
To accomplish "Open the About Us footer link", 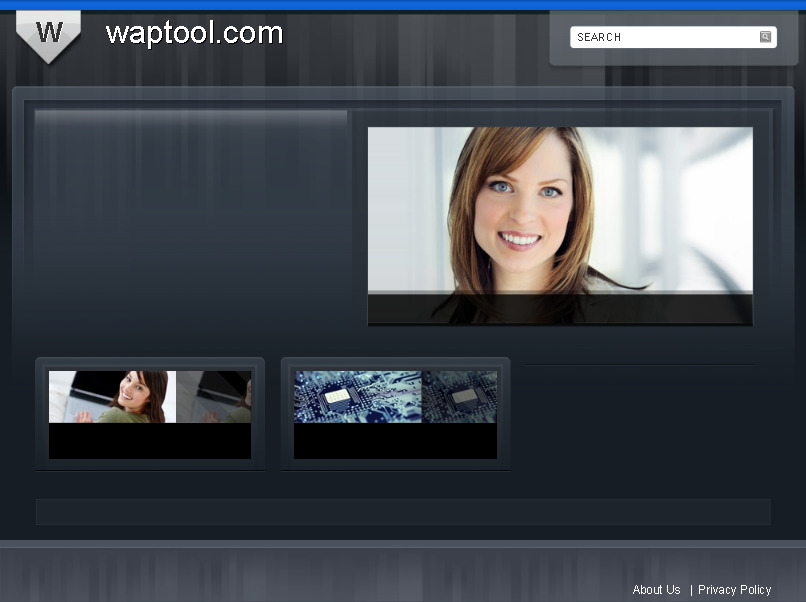I will (656, 590).
